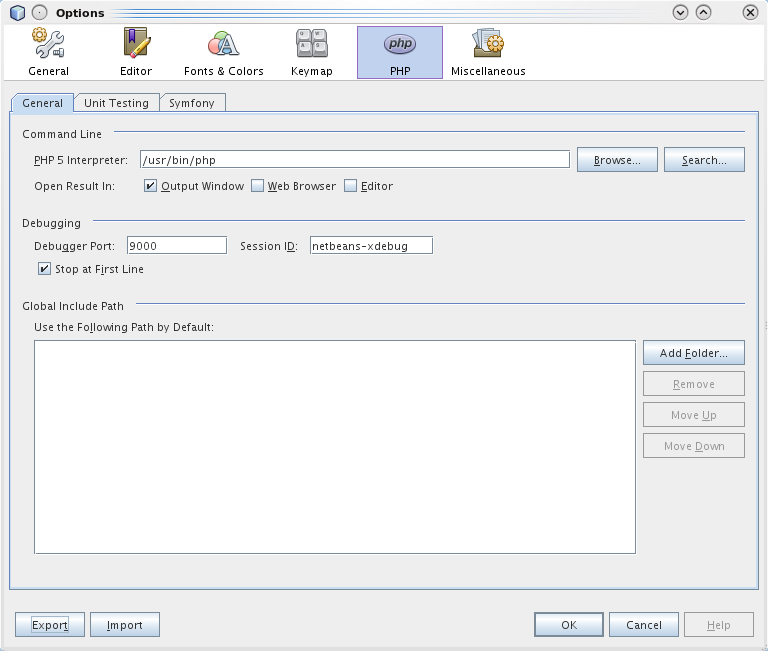The width and height of the screenshot is (768, 651).
Task: Close the Options dialog window
Action: point(750,12)
